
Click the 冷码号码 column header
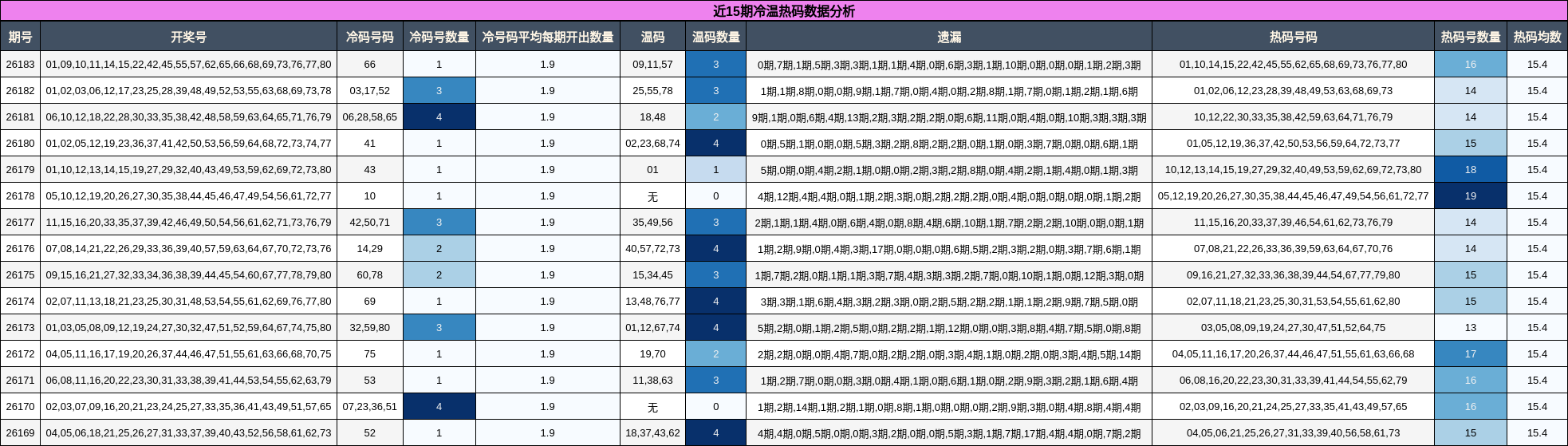pos(369,37)
